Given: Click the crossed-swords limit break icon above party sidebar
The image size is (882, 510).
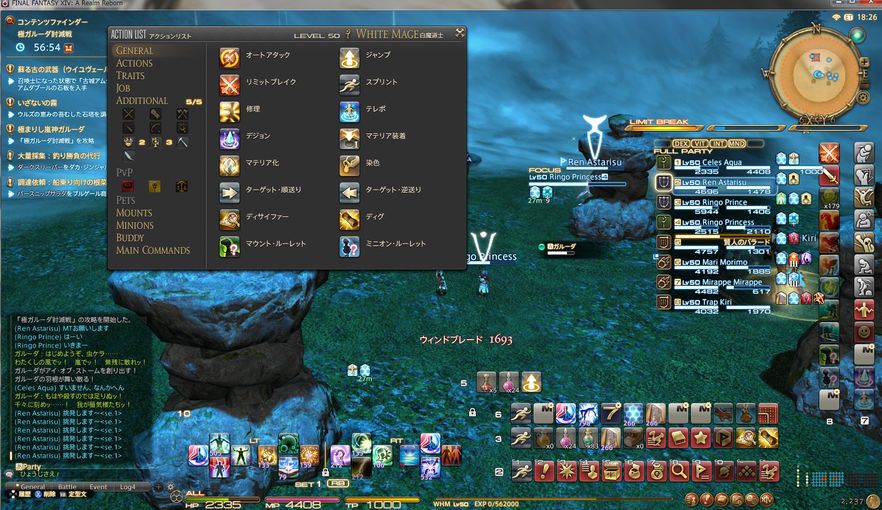Looking at the screenshot, I should 829,153.
